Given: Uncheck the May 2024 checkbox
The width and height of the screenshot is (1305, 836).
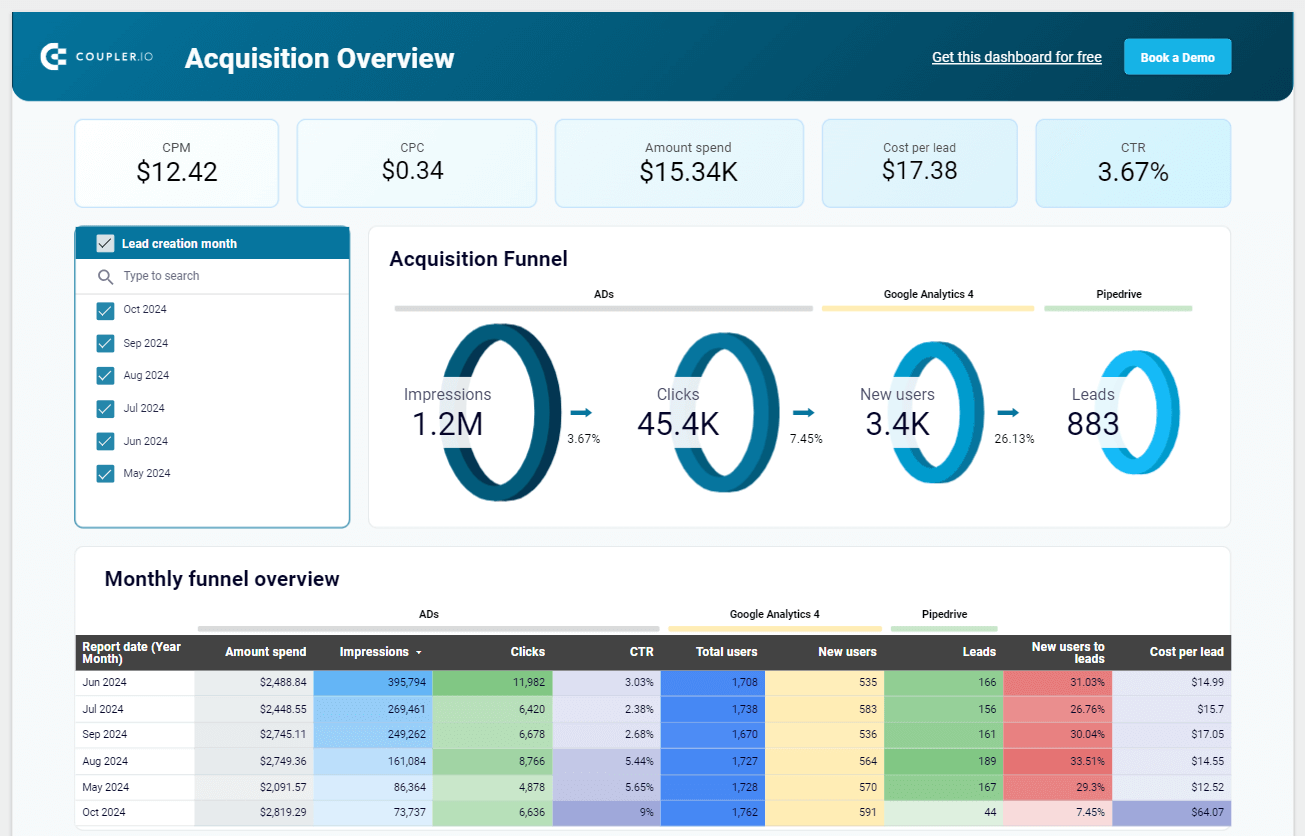Looking at the screenshot, I should click(x=105, y=474).
